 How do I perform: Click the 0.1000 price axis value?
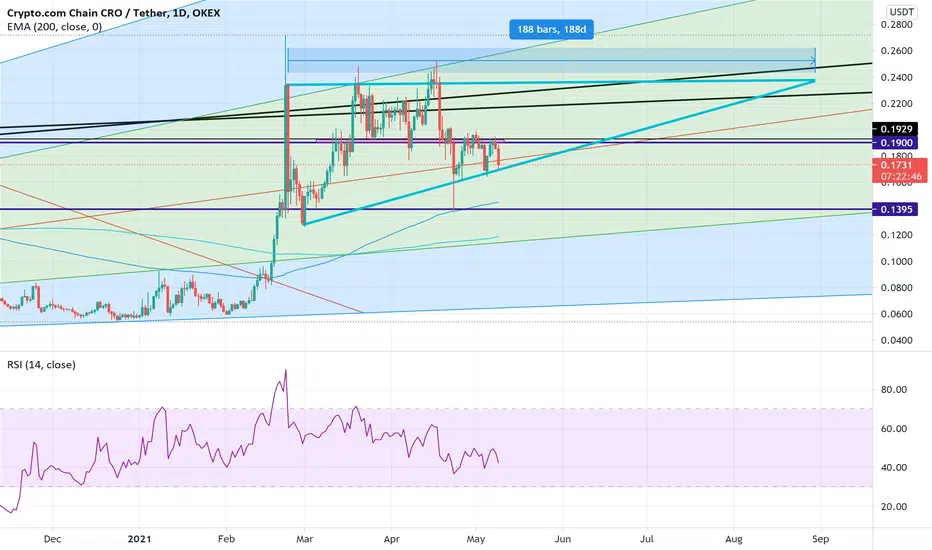[x=896, y=262]
